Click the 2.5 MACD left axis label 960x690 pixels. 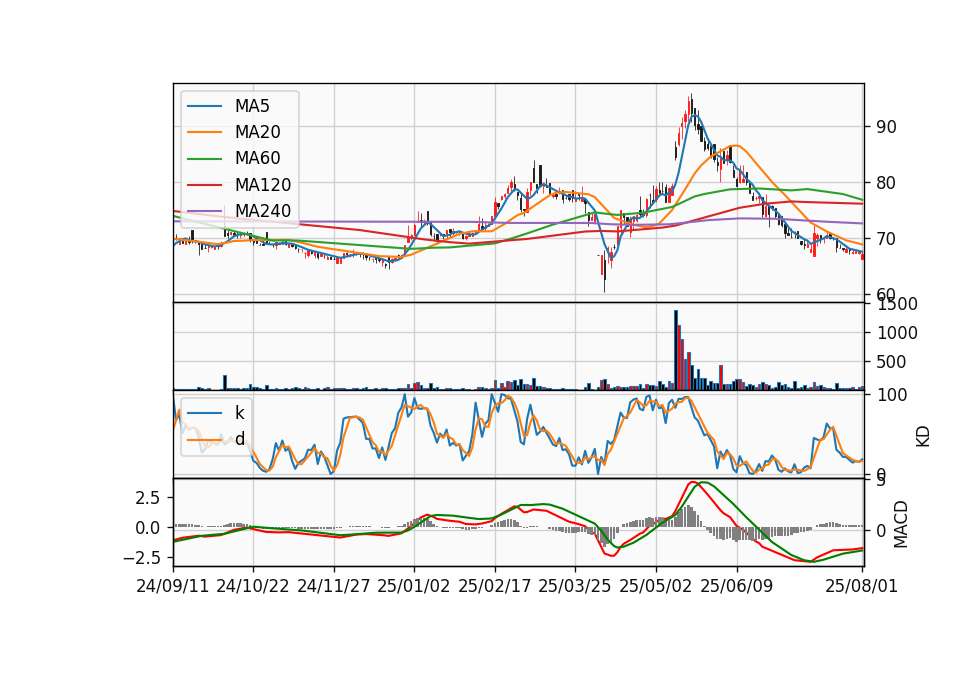148,498
